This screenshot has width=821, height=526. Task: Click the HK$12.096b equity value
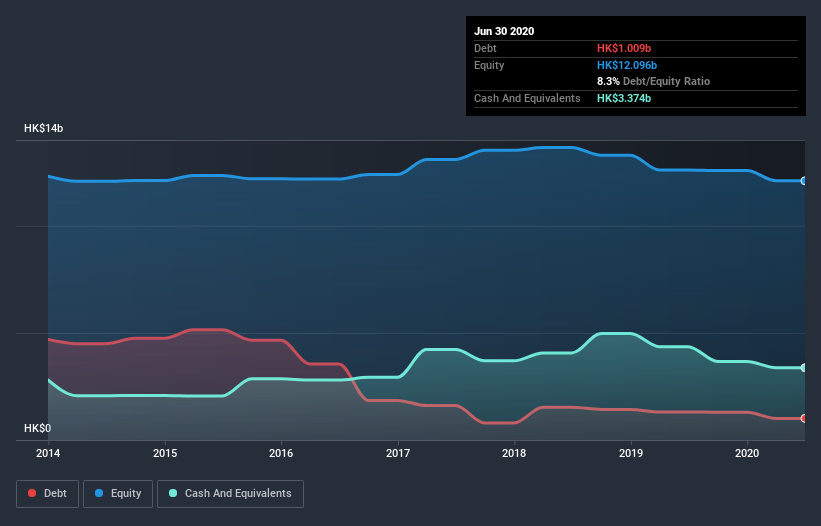click(627, 65)
